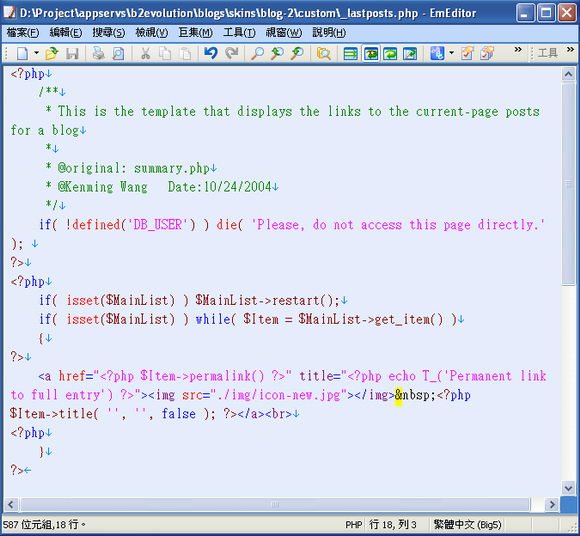Click the EmEditor title bar app icon
Viewport: 580px width, 536px height.
coord(10,13)
